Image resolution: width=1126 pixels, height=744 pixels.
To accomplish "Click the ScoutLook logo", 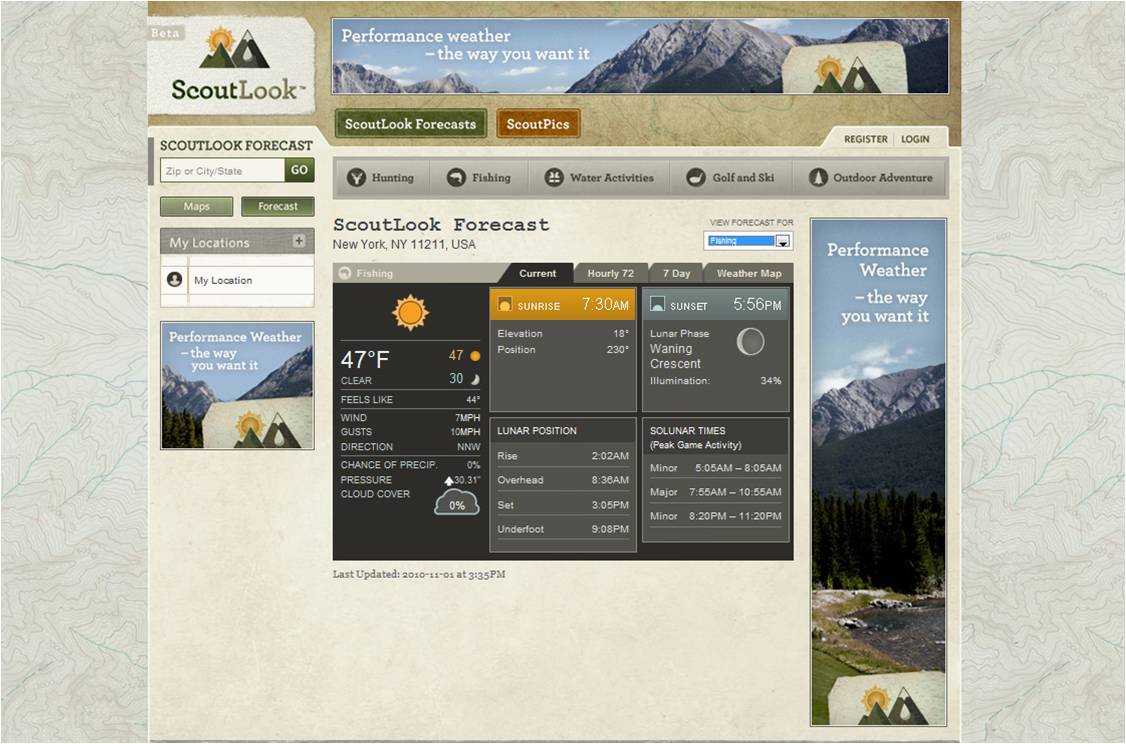I will (236, 65).
